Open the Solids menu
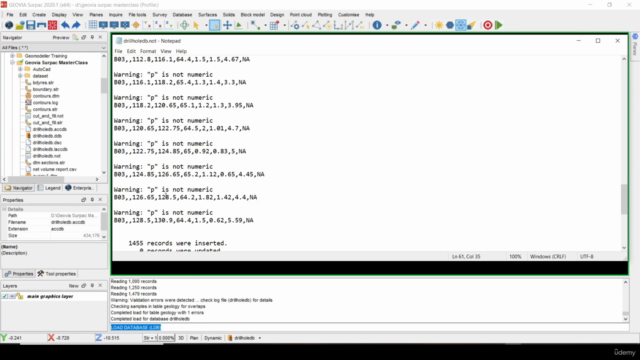The height and width of the screenshot is (360, 640). click(x=229, y=15)
